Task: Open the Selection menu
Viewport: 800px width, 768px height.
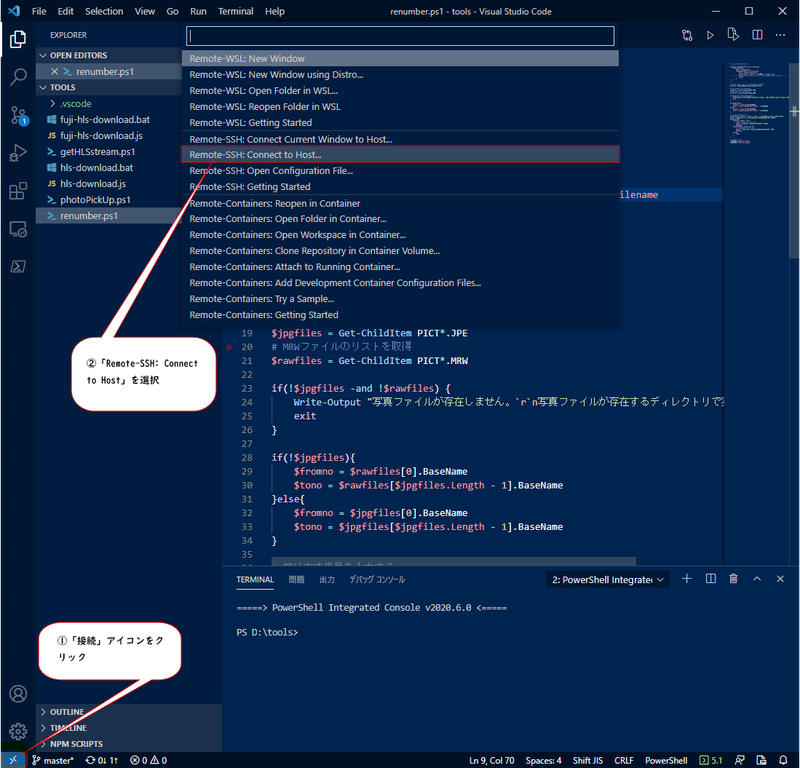Action: pyautogui.click(x=104, y=11)
